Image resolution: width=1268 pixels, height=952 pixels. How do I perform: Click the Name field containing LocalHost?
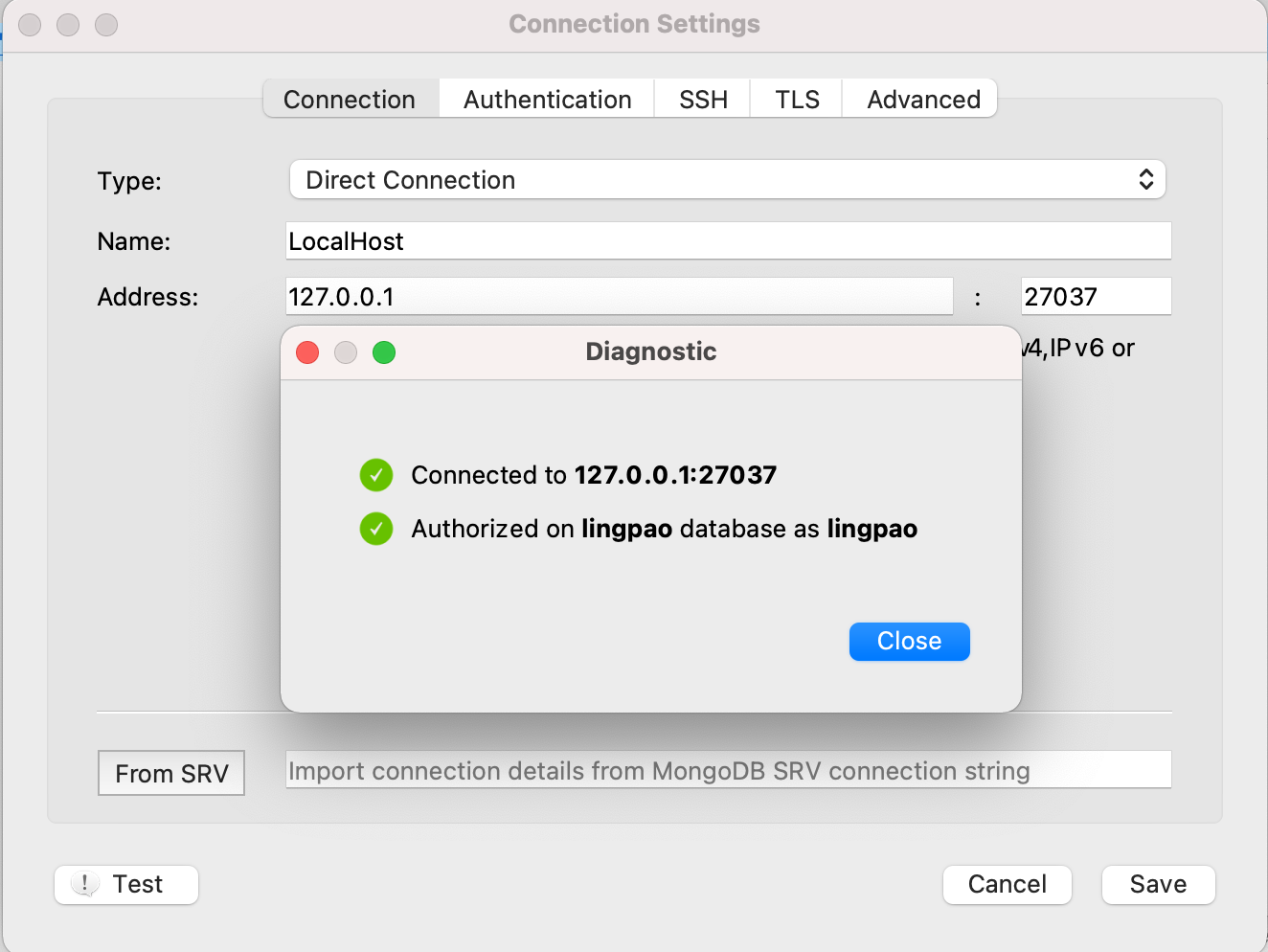coord(728,240)
